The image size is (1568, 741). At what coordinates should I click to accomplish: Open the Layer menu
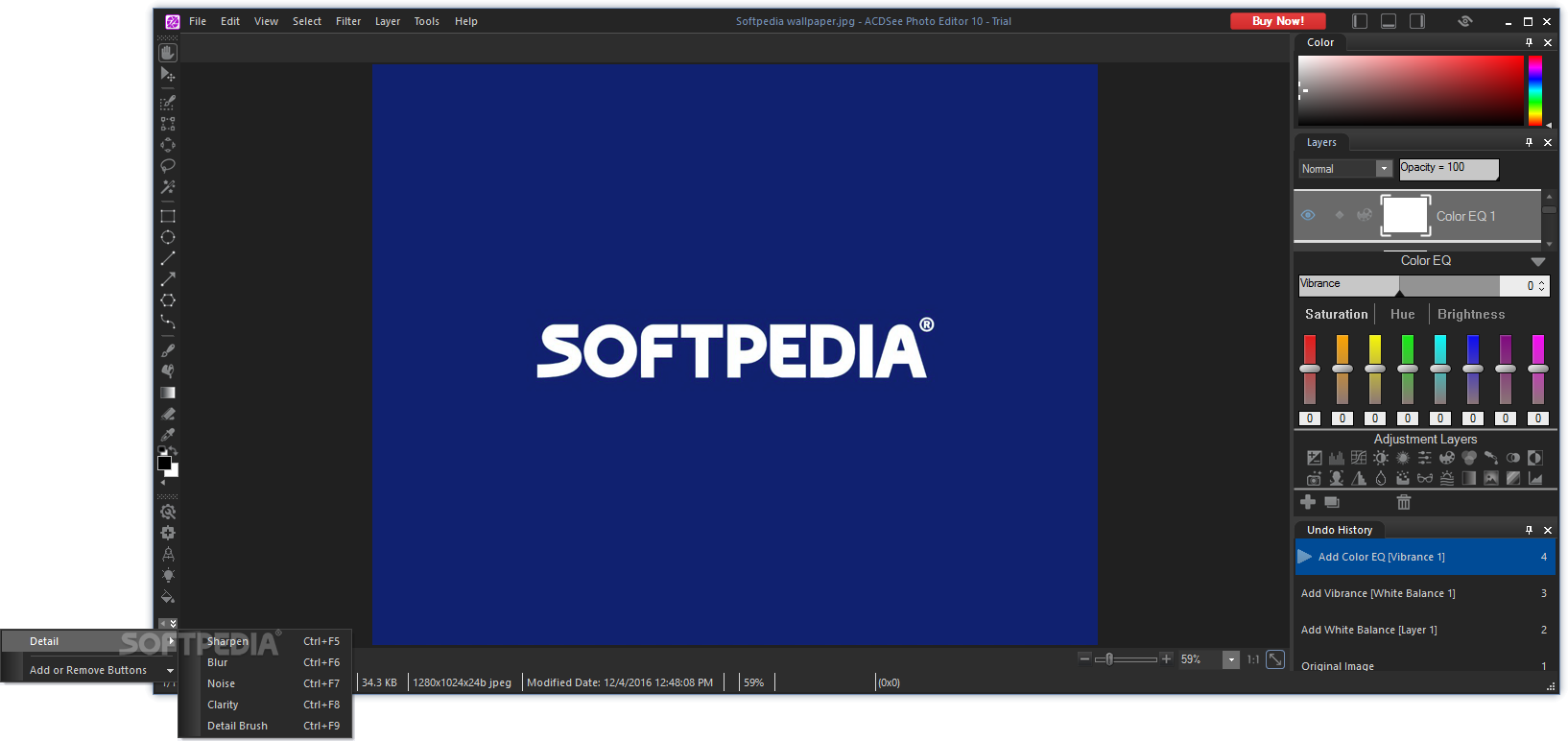(x=388, y=21)
